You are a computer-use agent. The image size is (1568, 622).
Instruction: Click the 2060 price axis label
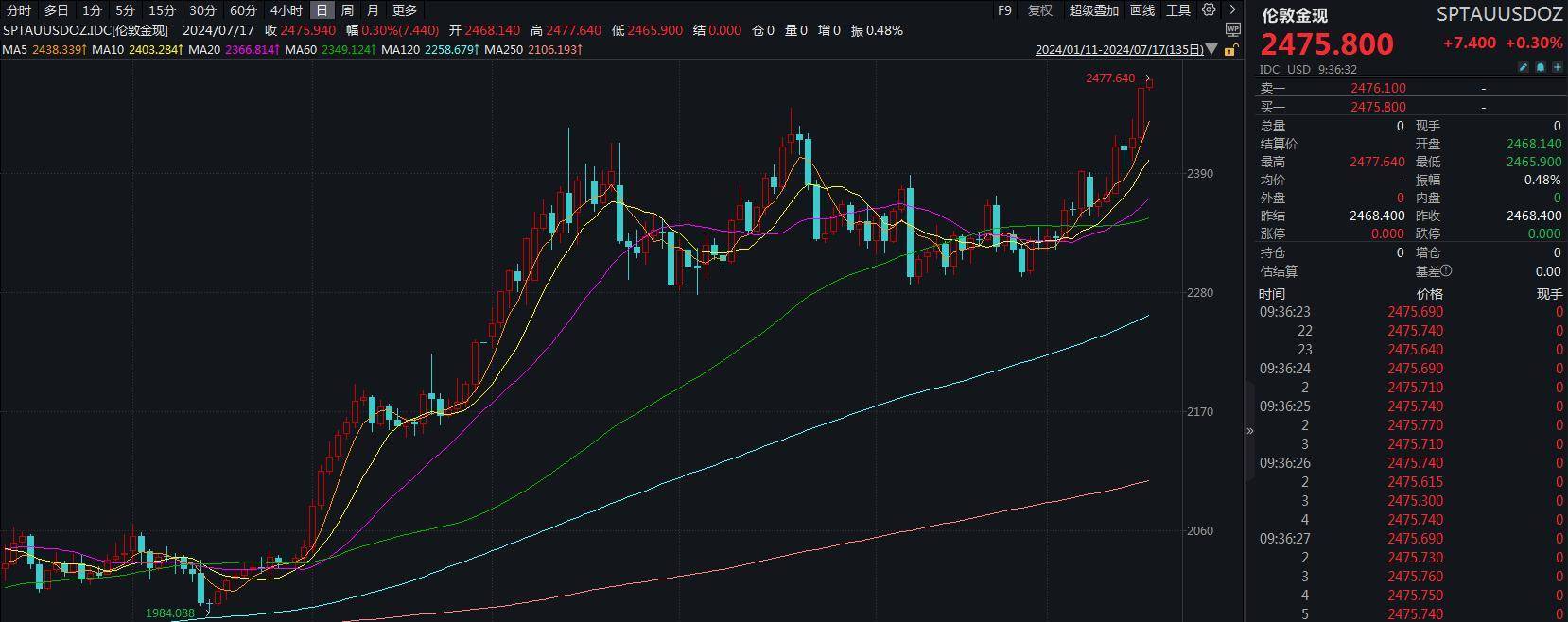[1199, 531]
